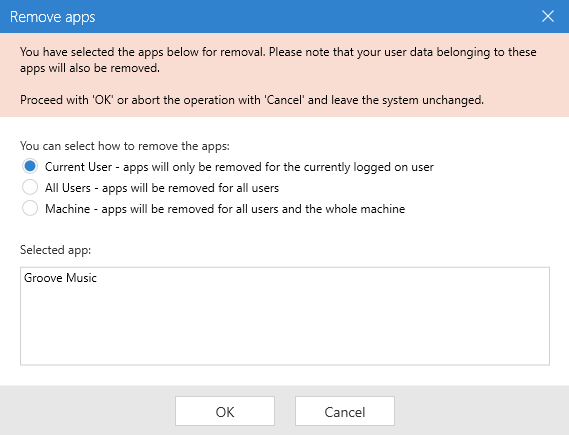The image size is (569, 435).
Task: Confirm removal with OK button
Action: click(x=225, y=411)
